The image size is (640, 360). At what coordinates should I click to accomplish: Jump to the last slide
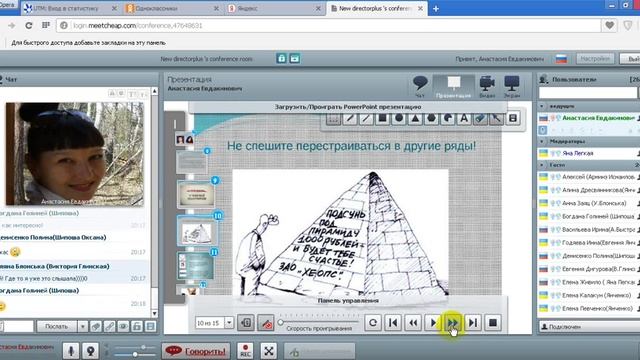coord(473,323)
